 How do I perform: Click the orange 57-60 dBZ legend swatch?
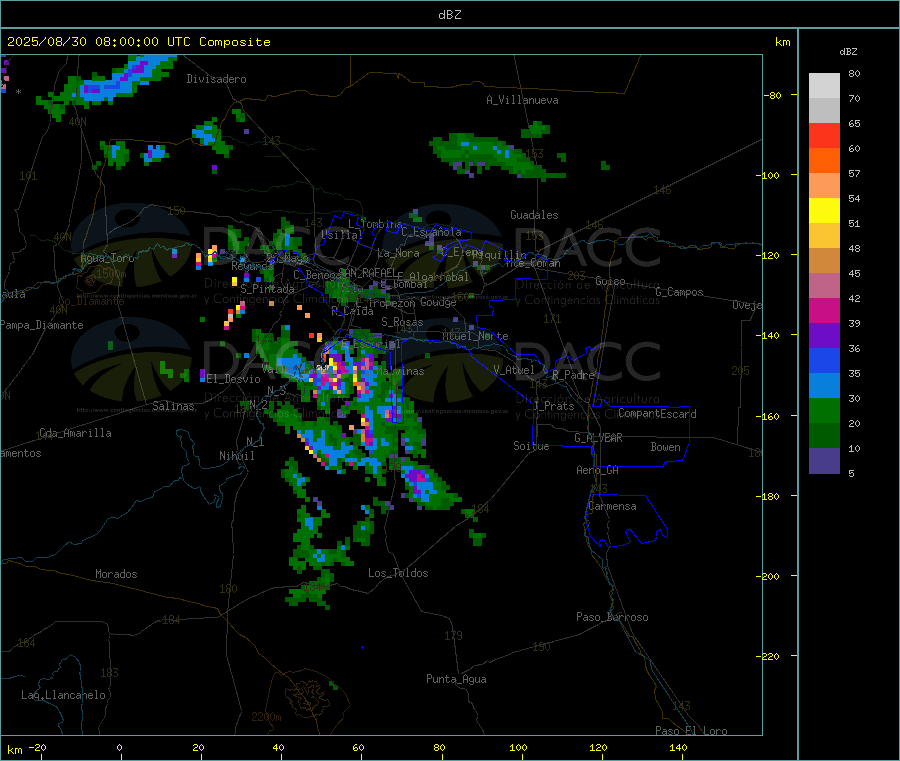824,161
